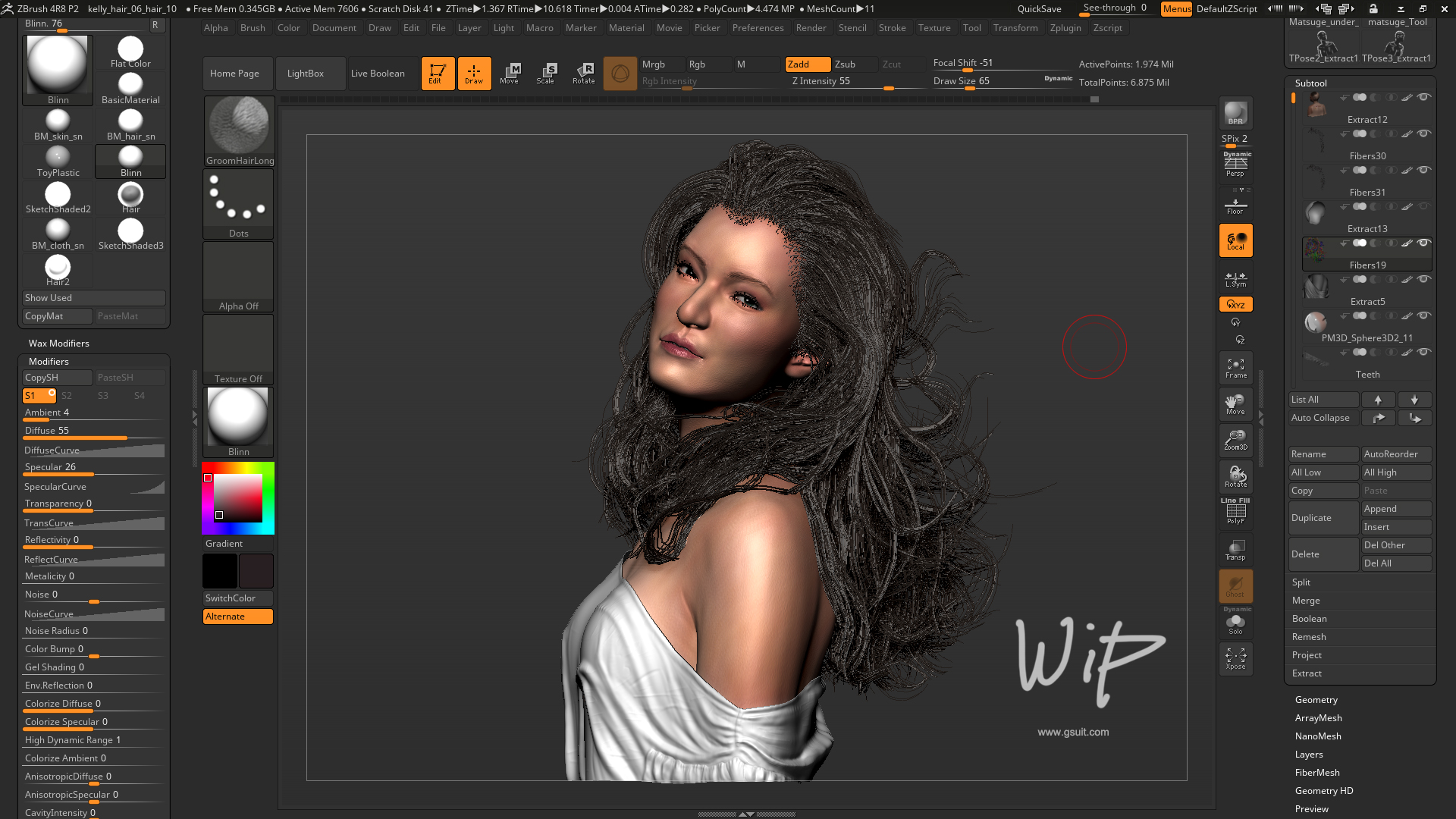Select the Local transformation icon
The height and width of the screenshot is (819, 1456).
[1235, 241]
